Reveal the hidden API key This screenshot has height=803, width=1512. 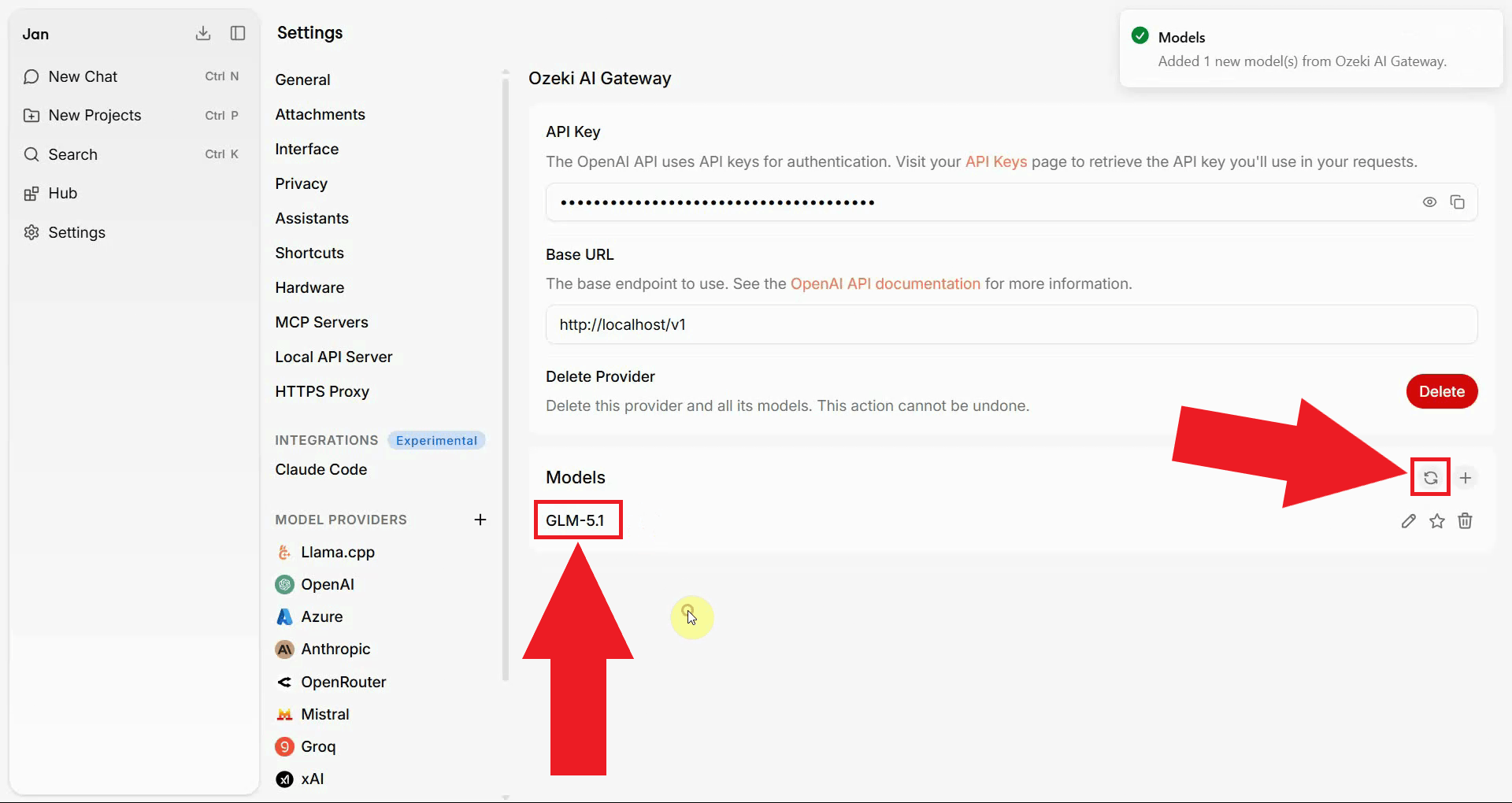tap(1429, 202)
